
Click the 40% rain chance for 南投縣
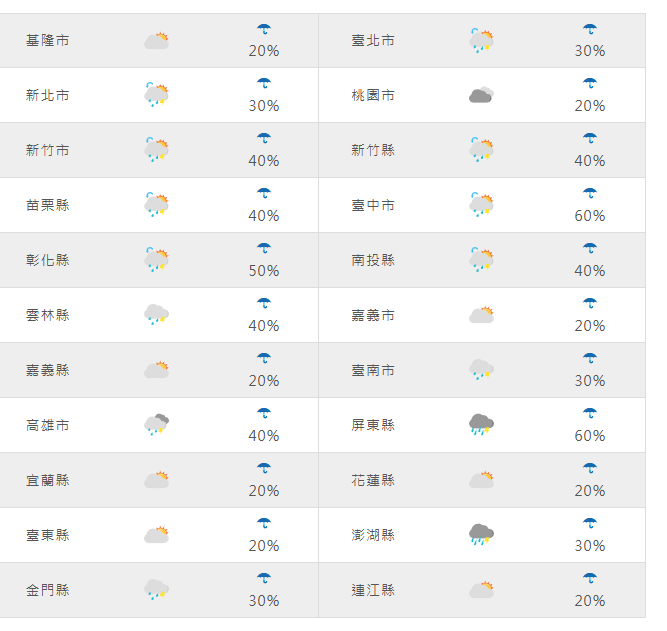pyautogui.click(x=590, y=271)
